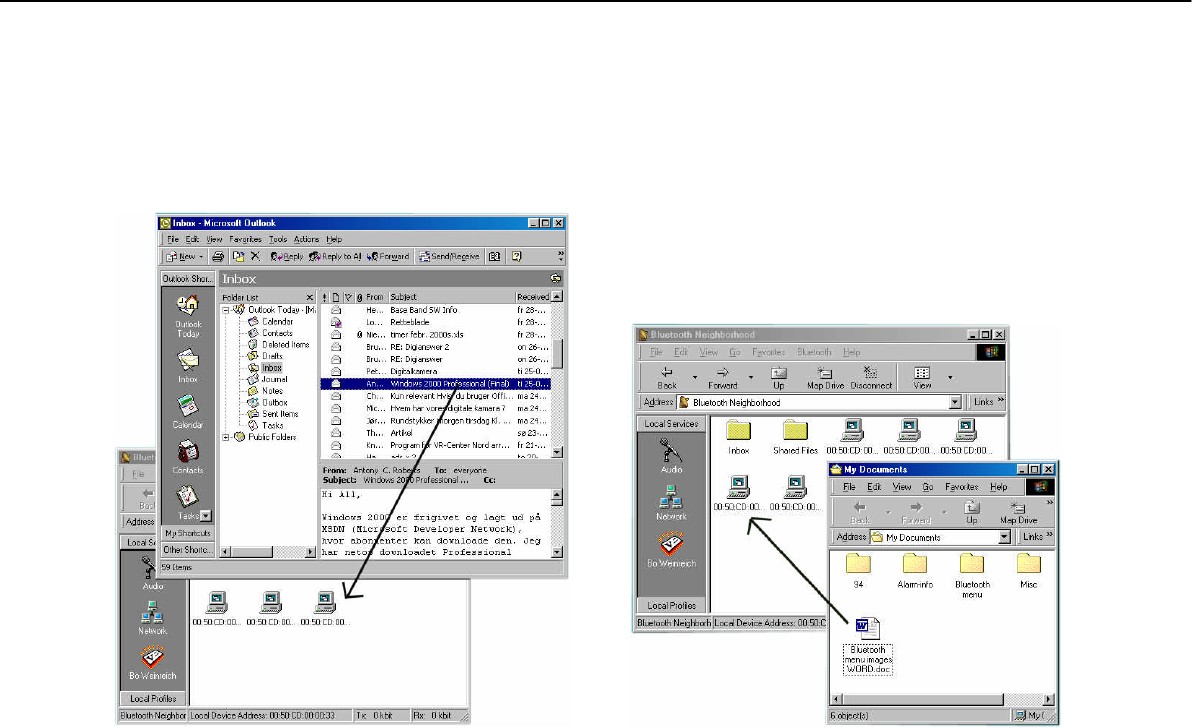Open Go menu in Bluetooth Neighborhood window
Viewport: 1192px width, 728px height.
734,353
